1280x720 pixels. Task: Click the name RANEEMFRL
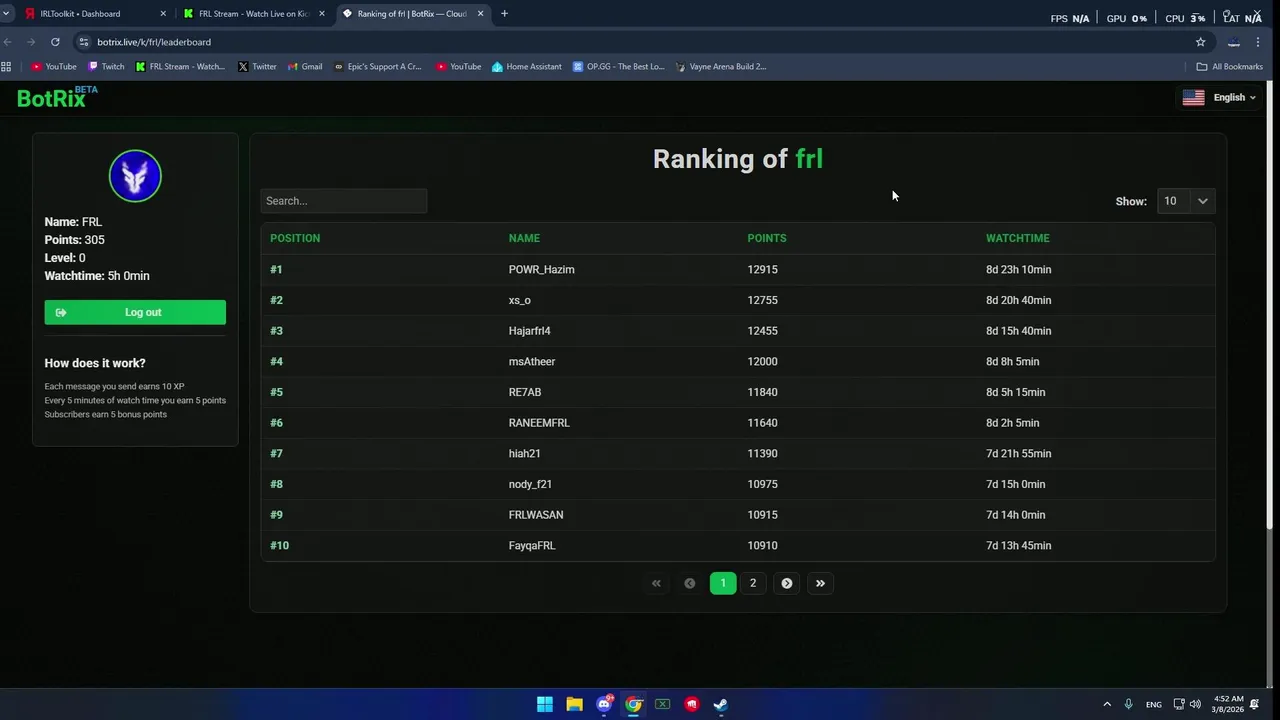pyautogui.click(x=539, y=423)
